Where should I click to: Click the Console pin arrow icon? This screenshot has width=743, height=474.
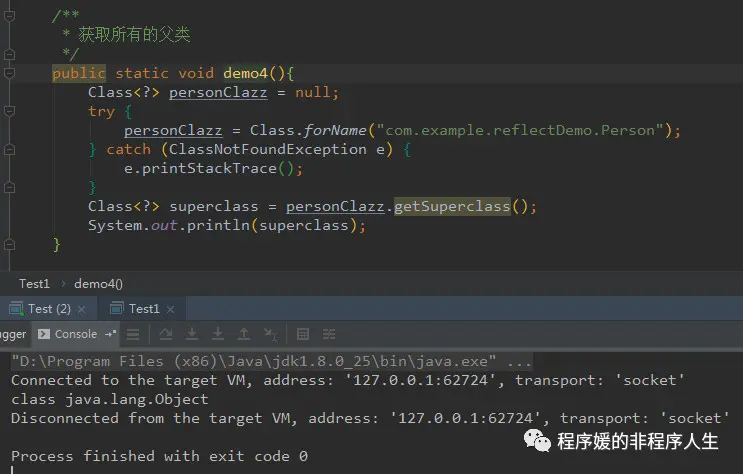point(110,334)
